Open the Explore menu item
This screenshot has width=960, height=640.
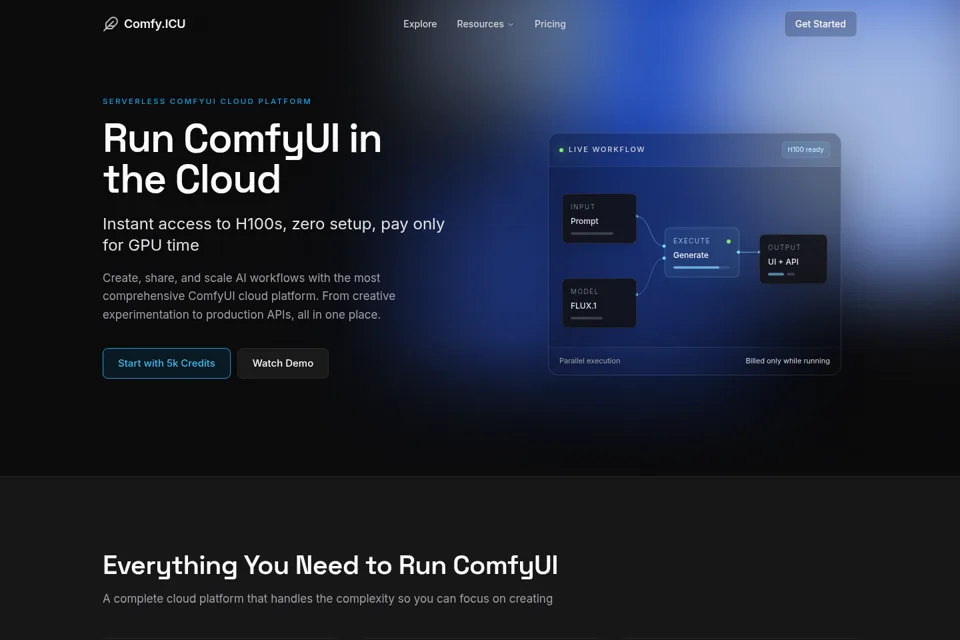point(420,24)
